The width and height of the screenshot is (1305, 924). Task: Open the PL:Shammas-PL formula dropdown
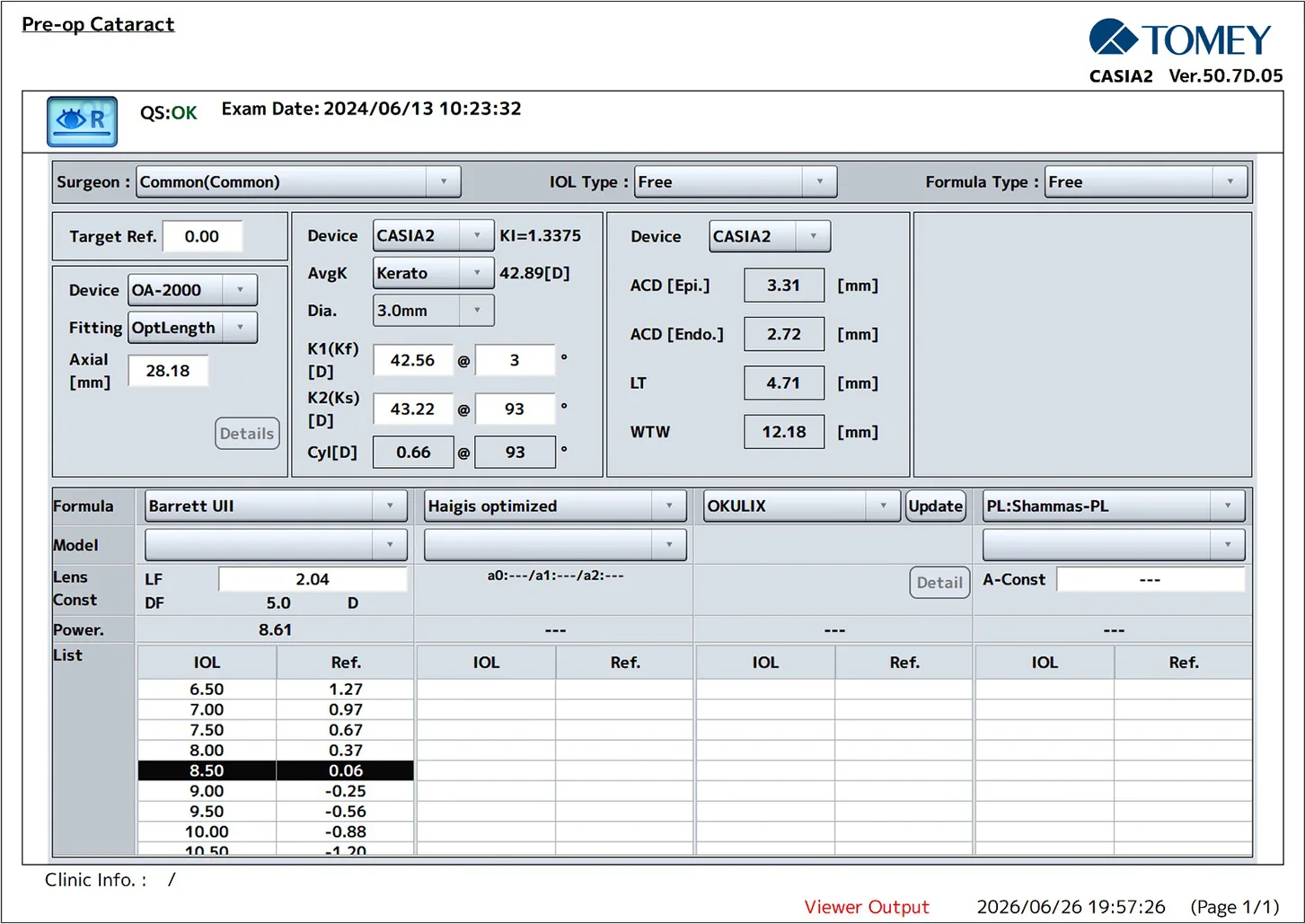coord(1114,506)
